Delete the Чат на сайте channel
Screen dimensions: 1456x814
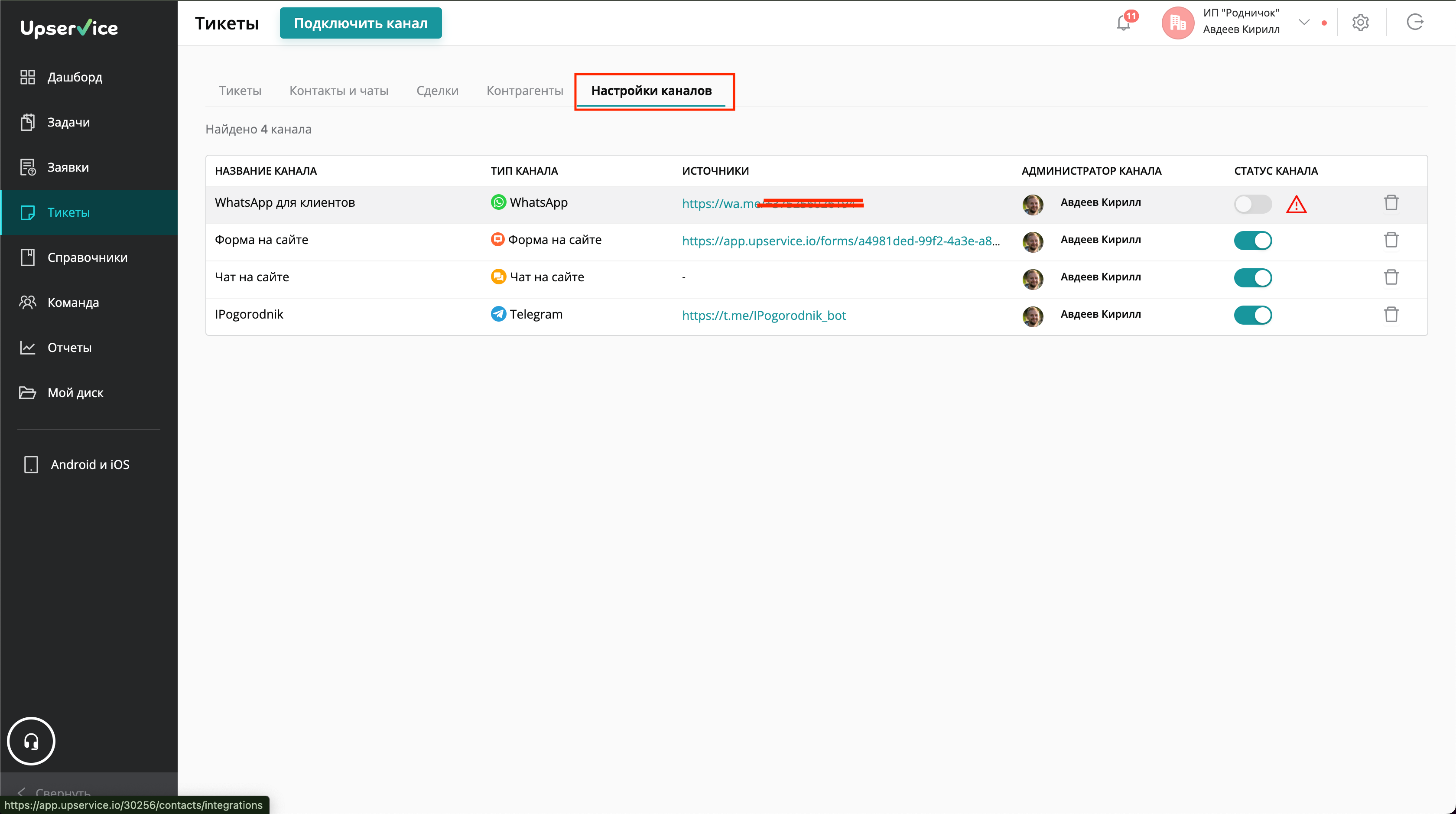click(1391, 277)
